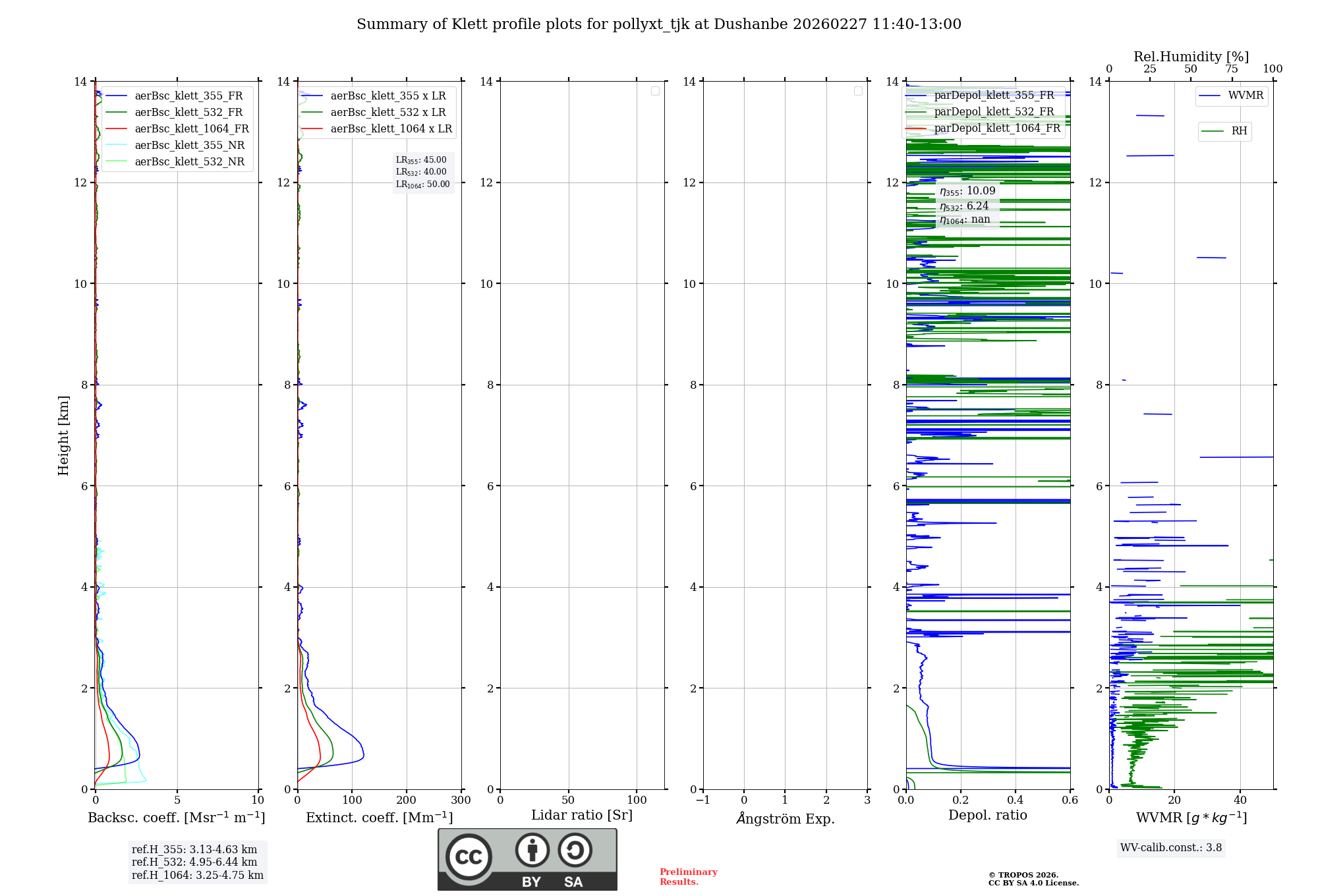Click the WVMR legend entry
The image size is (1318, 896).
click(x=1245, y=96)
